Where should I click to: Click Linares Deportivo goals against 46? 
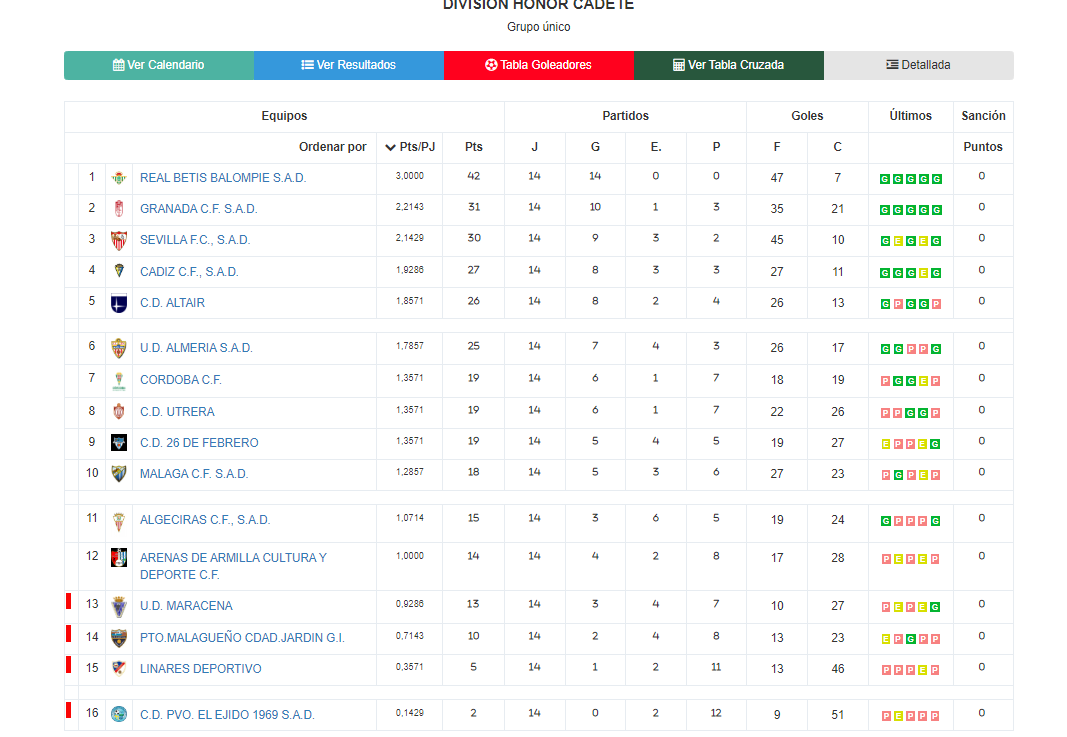tap(838, 669)
